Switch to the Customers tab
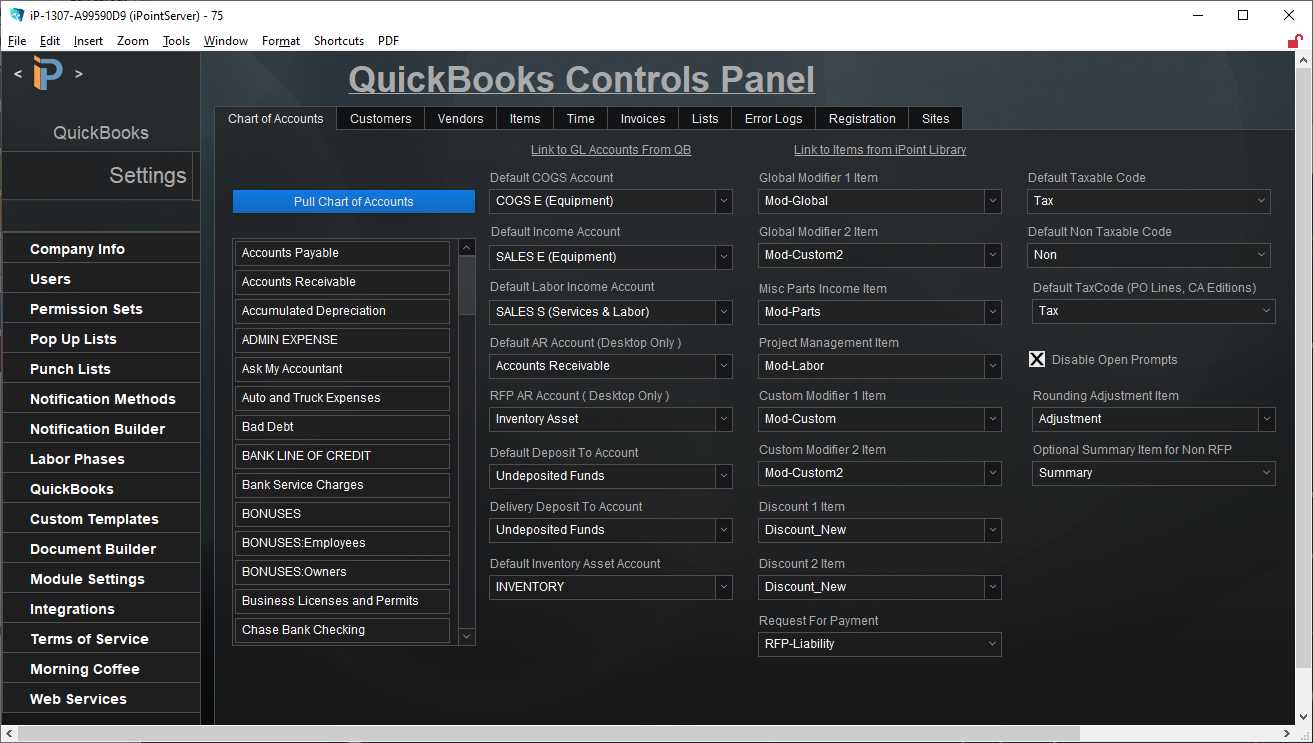The image size is (1313, 743). click(380, 118)
